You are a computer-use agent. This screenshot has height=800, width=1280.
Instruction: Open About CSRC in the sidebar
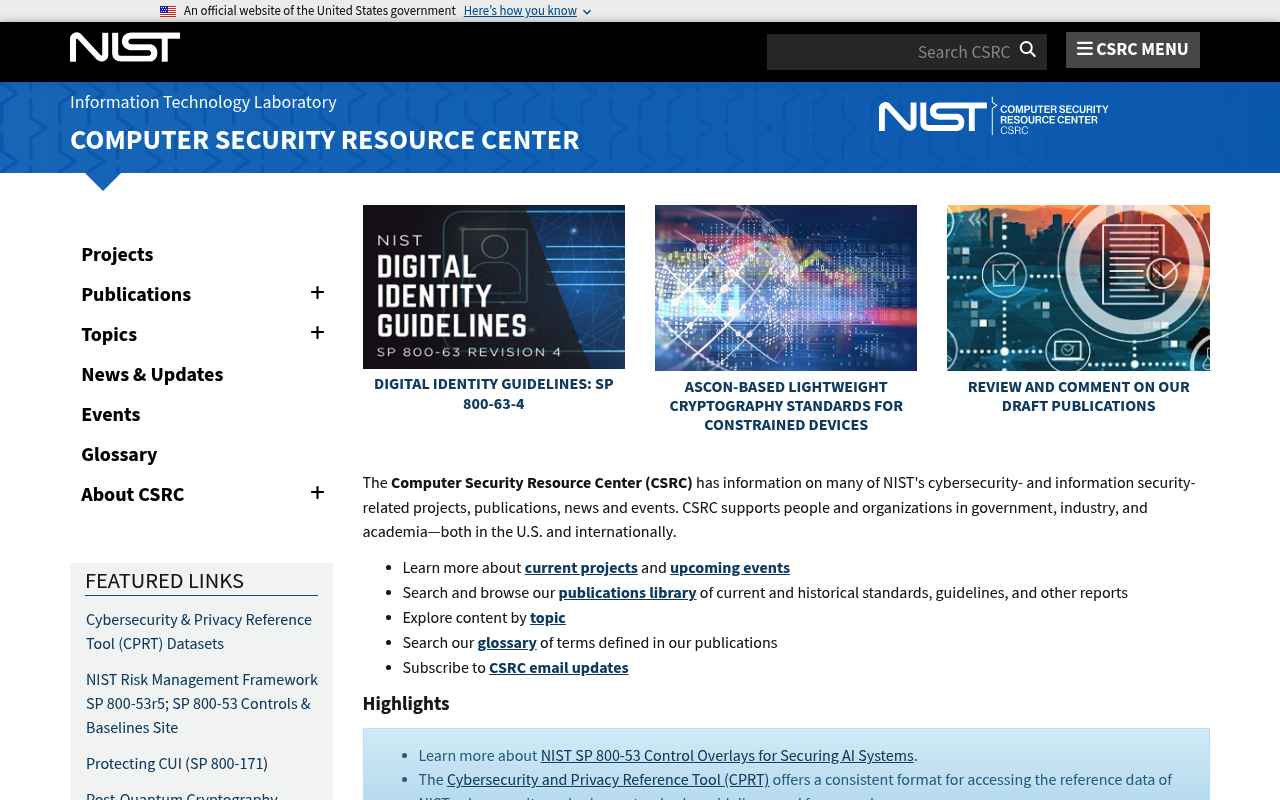click(133, 494)
